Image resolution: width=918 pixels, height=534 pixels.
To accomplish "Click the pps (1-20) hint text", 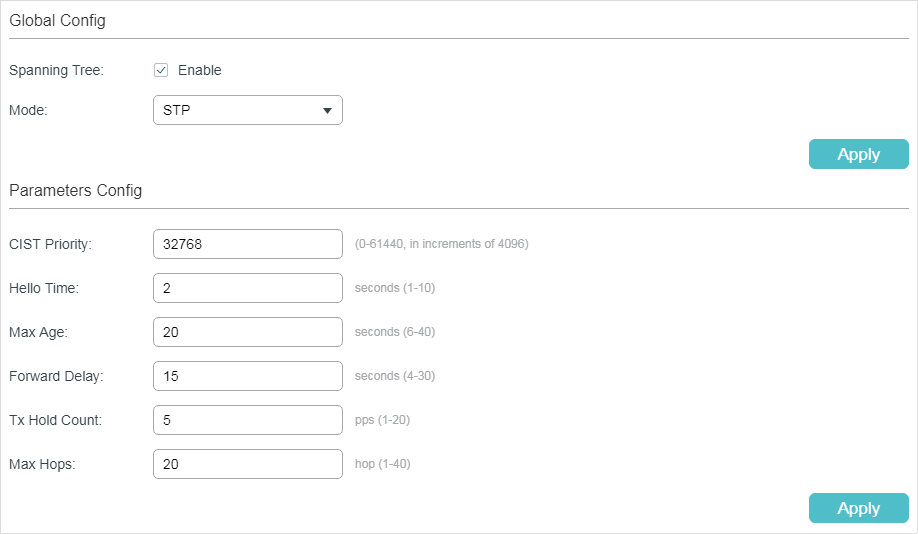I will [382, 420].
